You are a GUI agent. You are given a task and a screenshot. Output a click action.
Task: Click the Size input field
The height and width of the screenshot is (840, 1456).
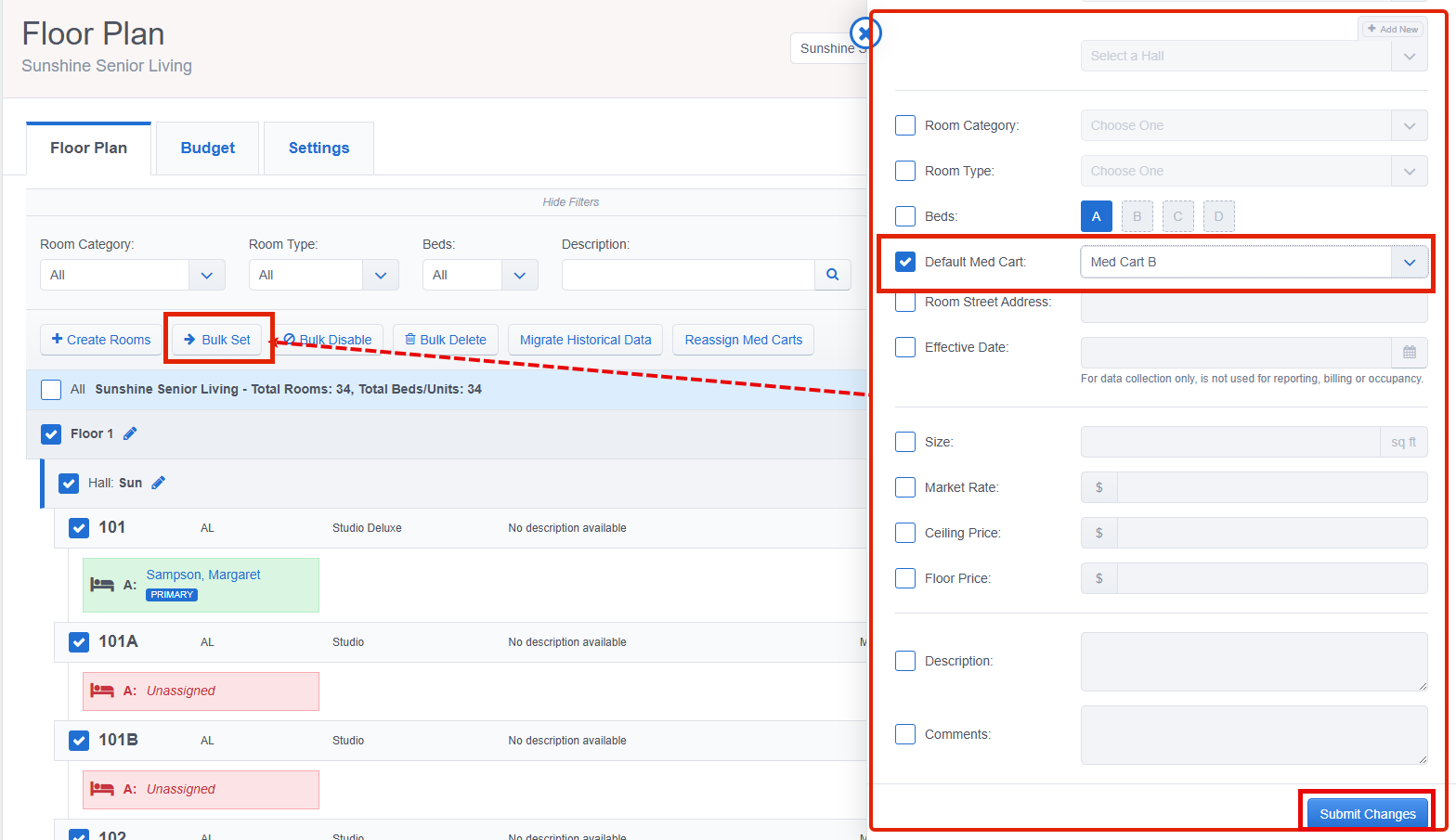point(1230,442)
